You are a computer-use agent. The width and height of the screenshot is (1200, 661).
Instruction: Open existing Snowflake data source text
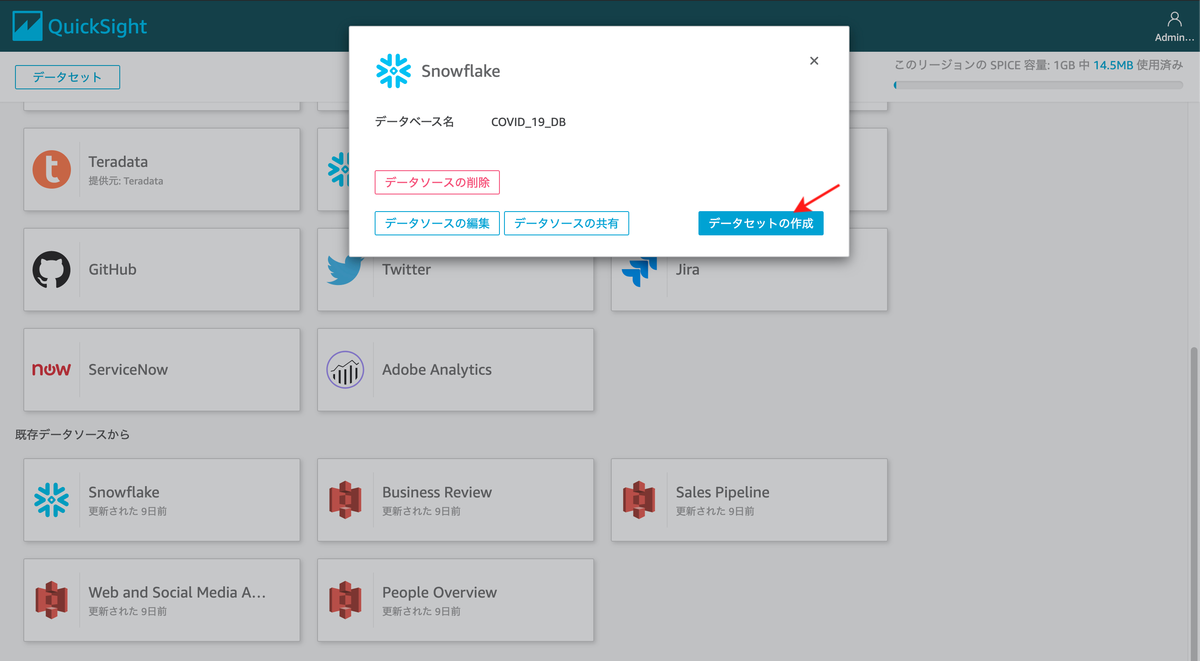coord(124,492)
